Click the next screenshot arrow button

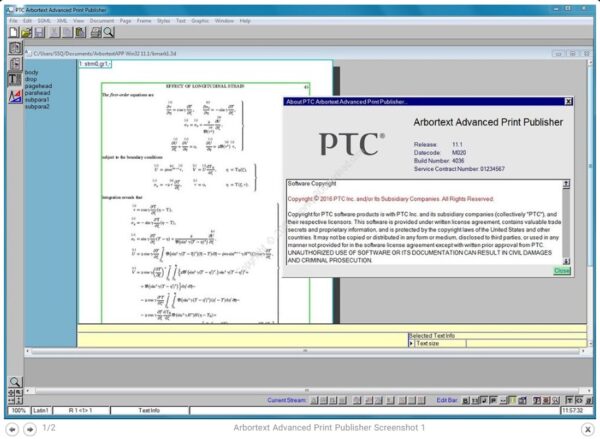point(30,429)
